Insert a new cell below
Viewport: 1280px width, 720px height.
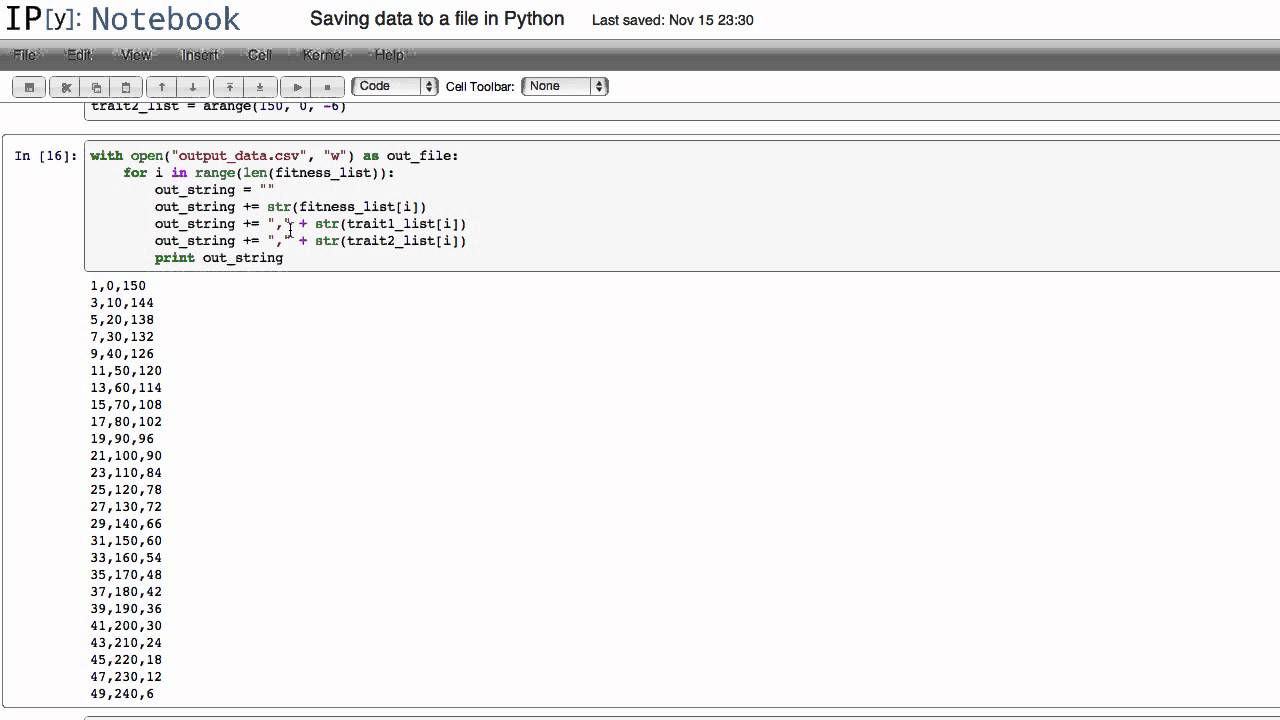259,86
